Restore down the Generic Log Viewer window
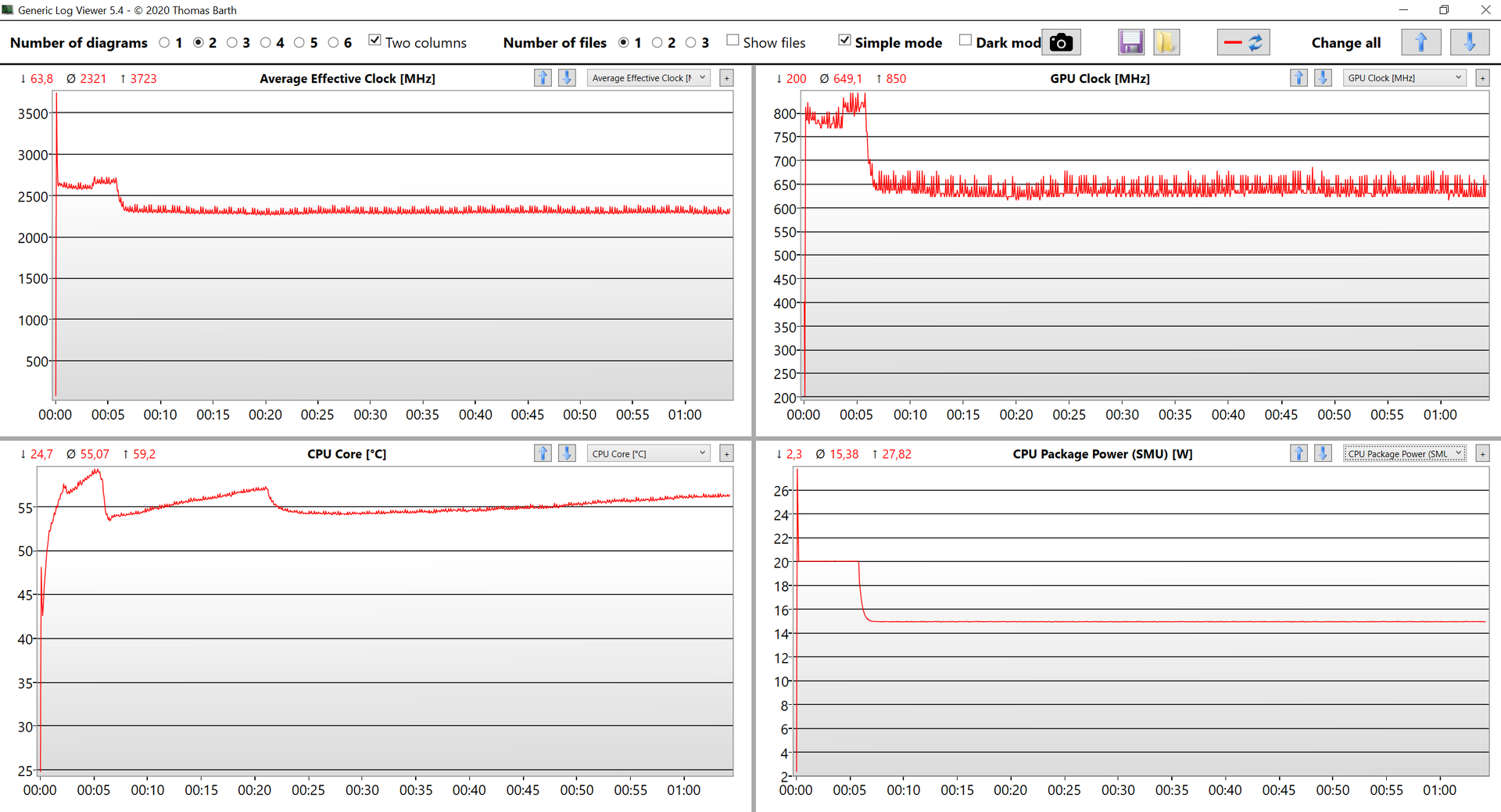The height and width of the screenshot is (812, 1501). tap(1444, 10)
